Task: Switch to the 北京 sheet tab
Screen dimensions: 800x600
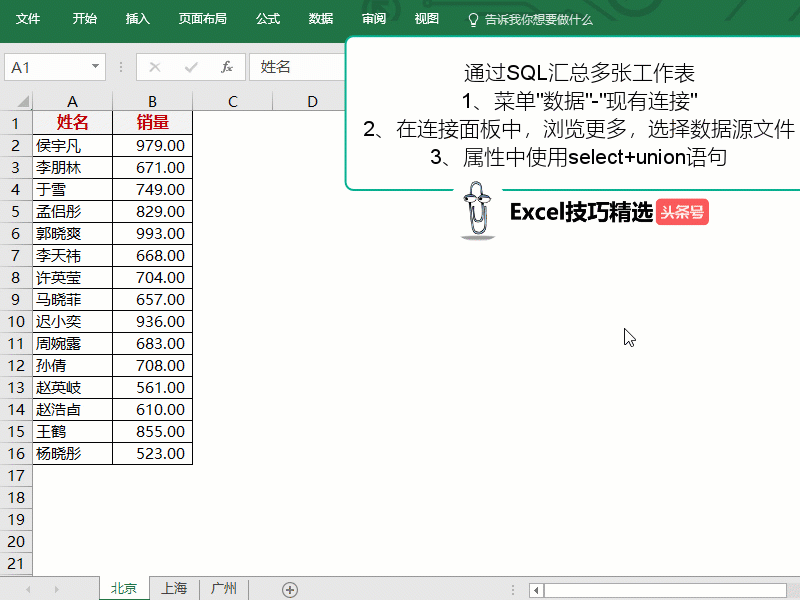Action: [124, 589]
